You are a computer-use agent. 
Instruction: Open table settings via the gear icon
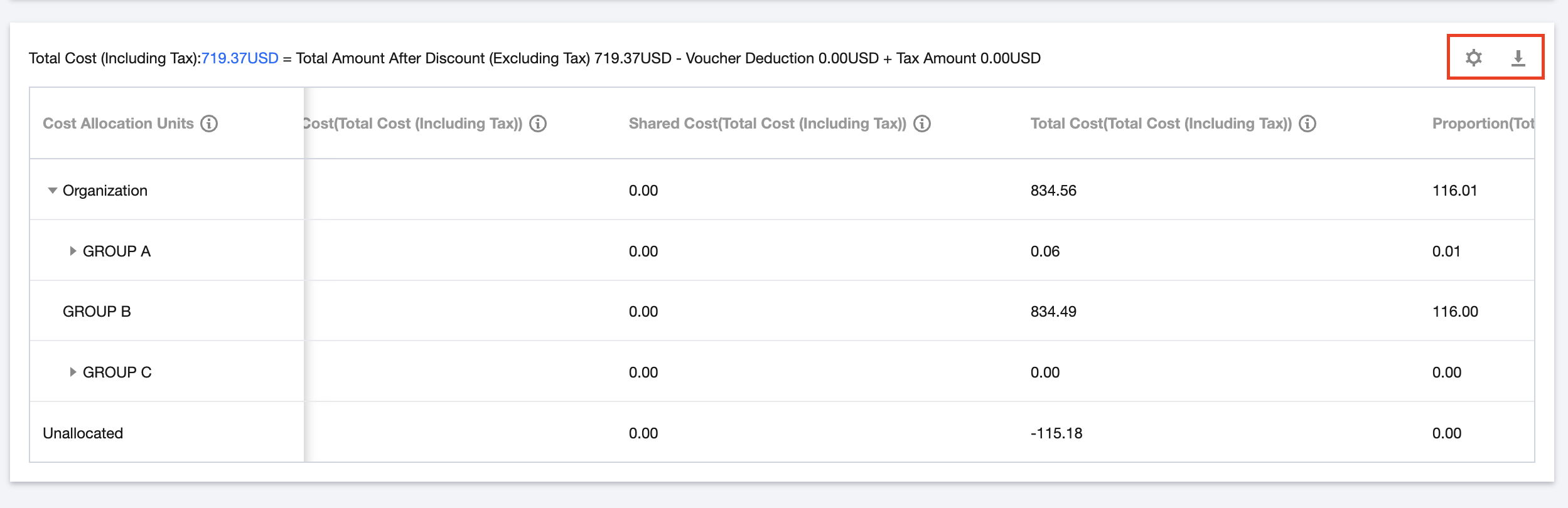pos(1473,58)
